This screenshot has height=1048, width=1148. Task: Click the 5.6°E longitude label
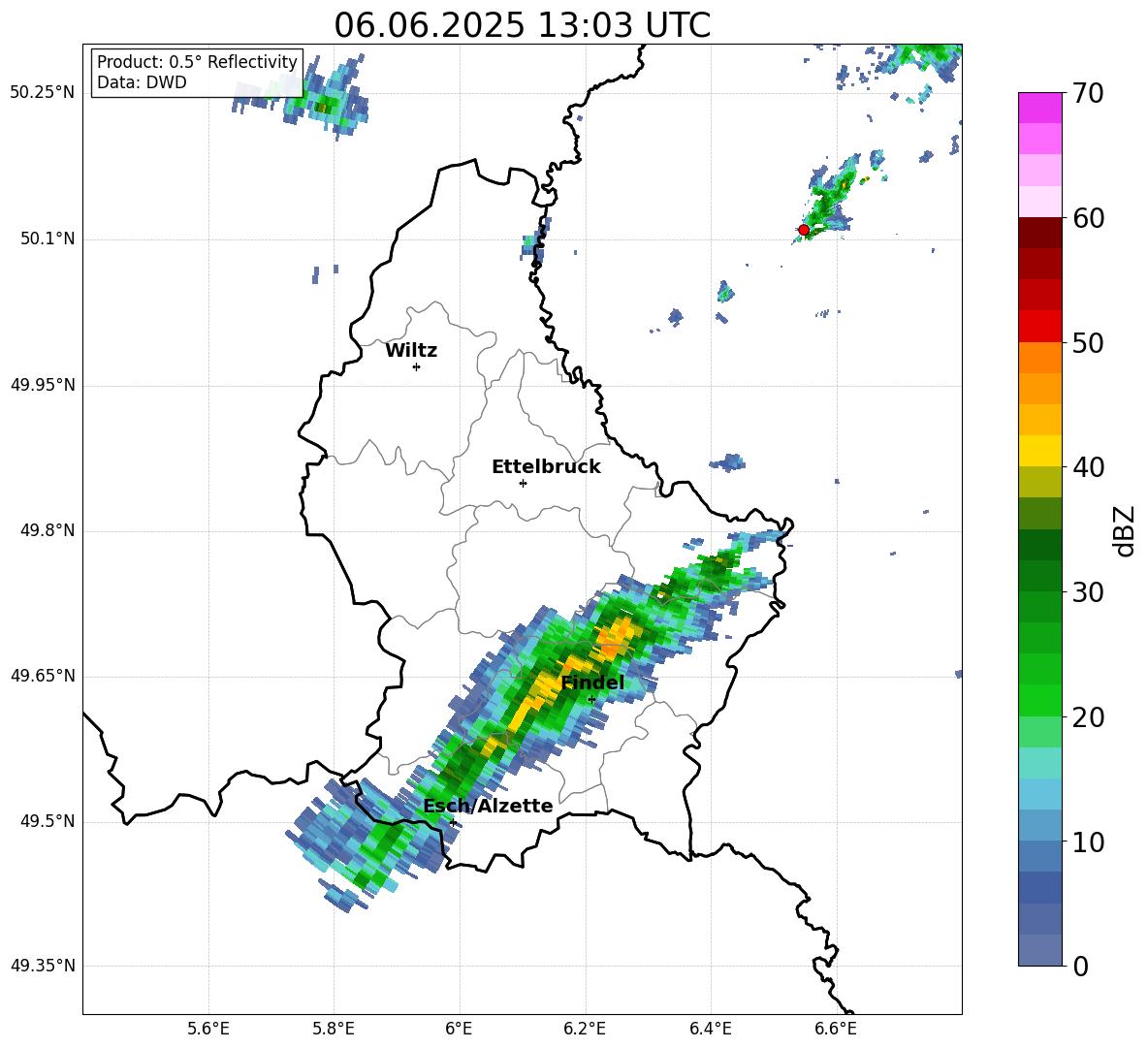(x=207, y=1029)
